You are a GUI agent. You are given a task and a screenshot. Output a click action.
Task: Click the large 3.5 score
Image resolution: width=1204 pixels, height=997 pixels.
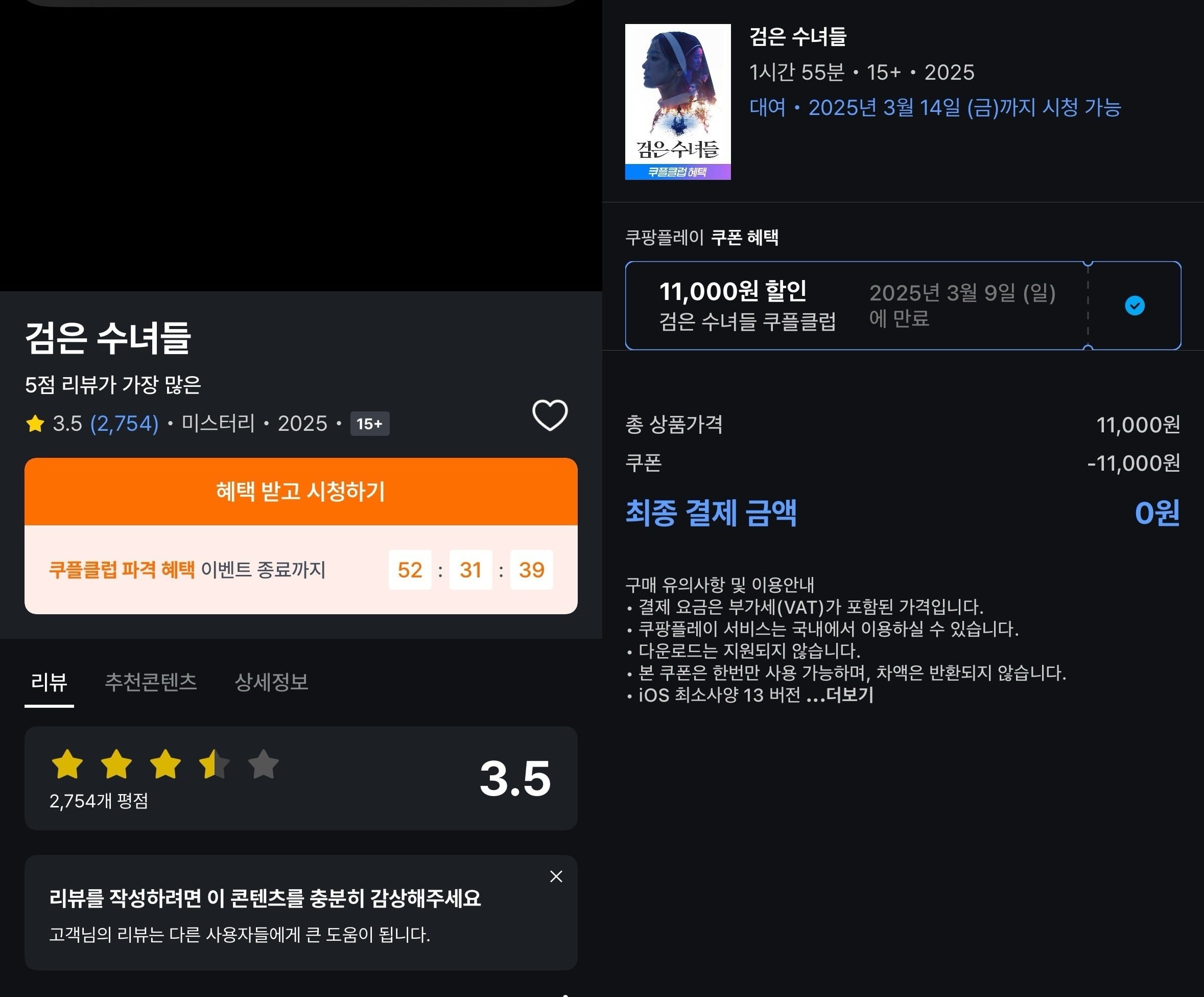point(515,778)
